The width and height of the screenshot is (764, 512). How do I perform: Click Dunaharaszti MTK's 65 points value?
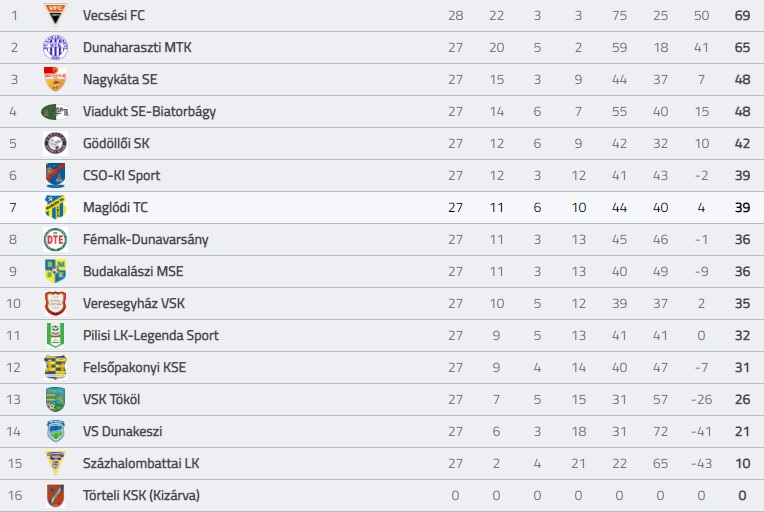742,47
